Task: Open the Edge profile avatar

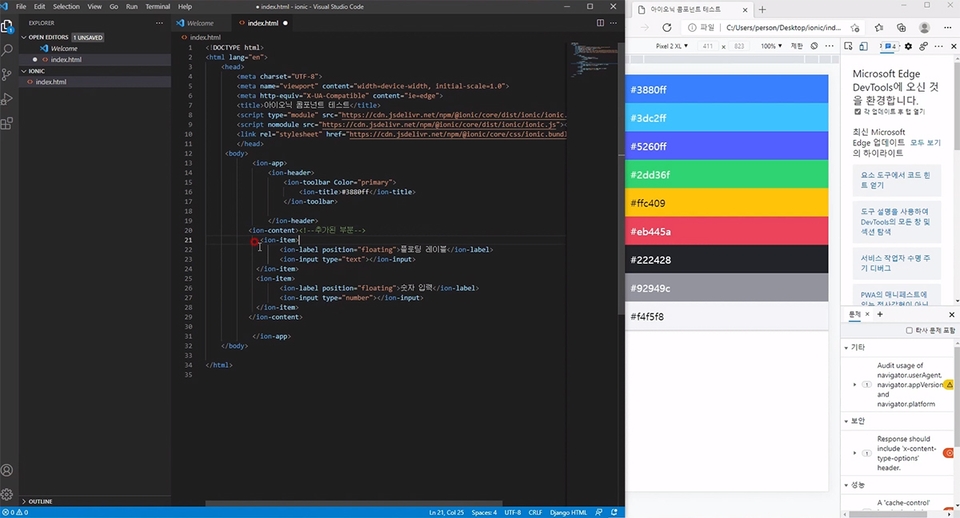Action: pos(924,28)
